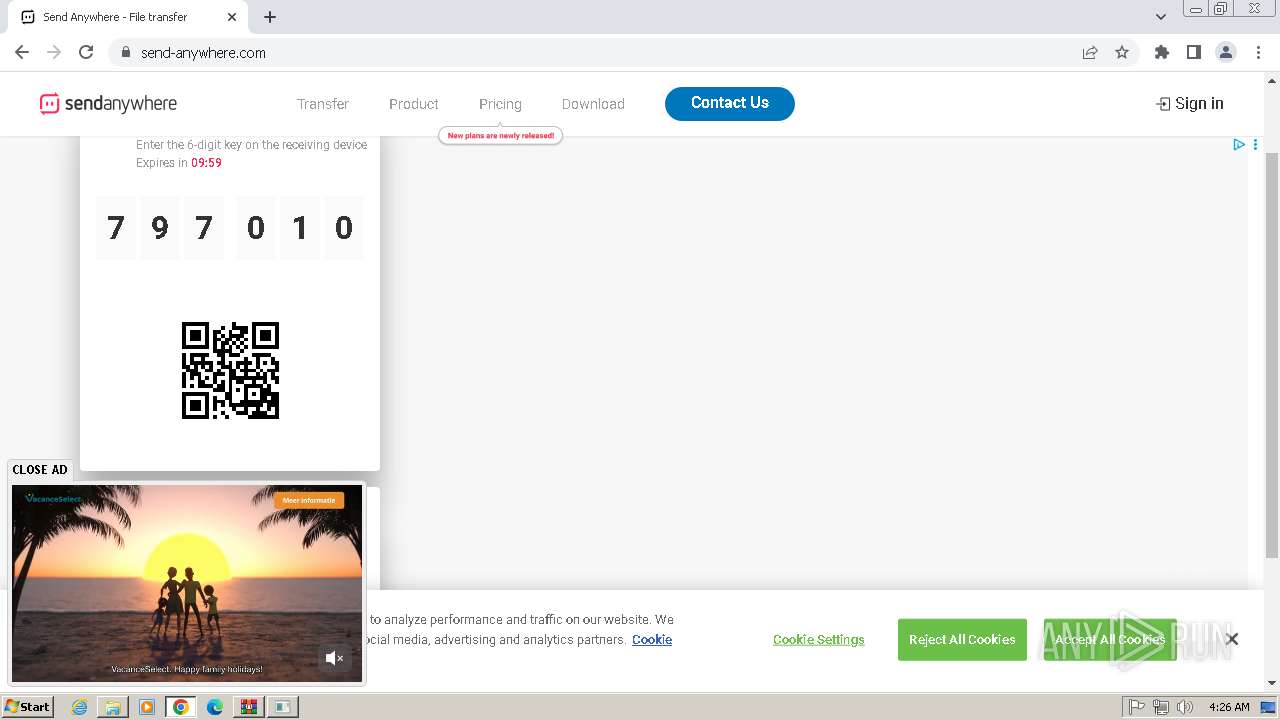Dismiss the cookie banner with X
The image size is (1280, 720).
(x=1232, y=639)
